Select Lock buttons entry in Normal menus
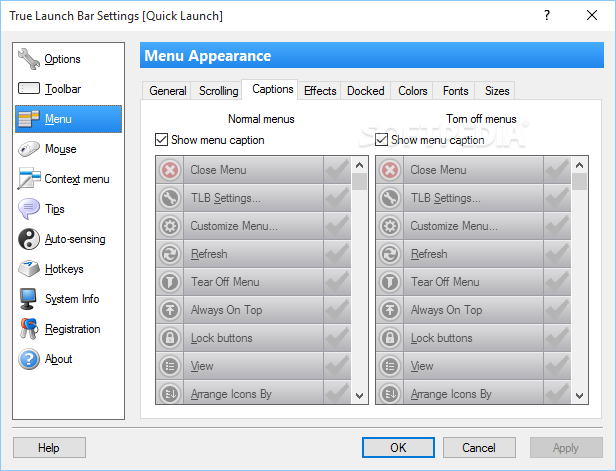This screenshot has width=616, height=471. (x=253, y=338)
